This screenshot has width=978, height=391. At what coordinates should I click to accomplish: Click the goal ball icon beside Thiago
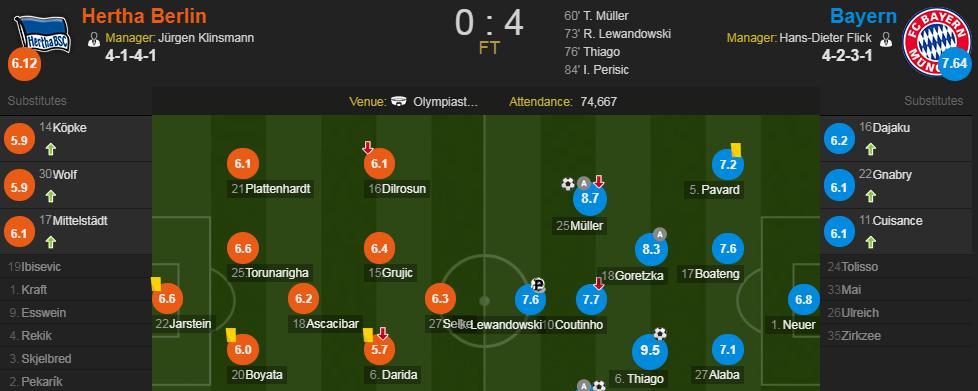point(660,334)
